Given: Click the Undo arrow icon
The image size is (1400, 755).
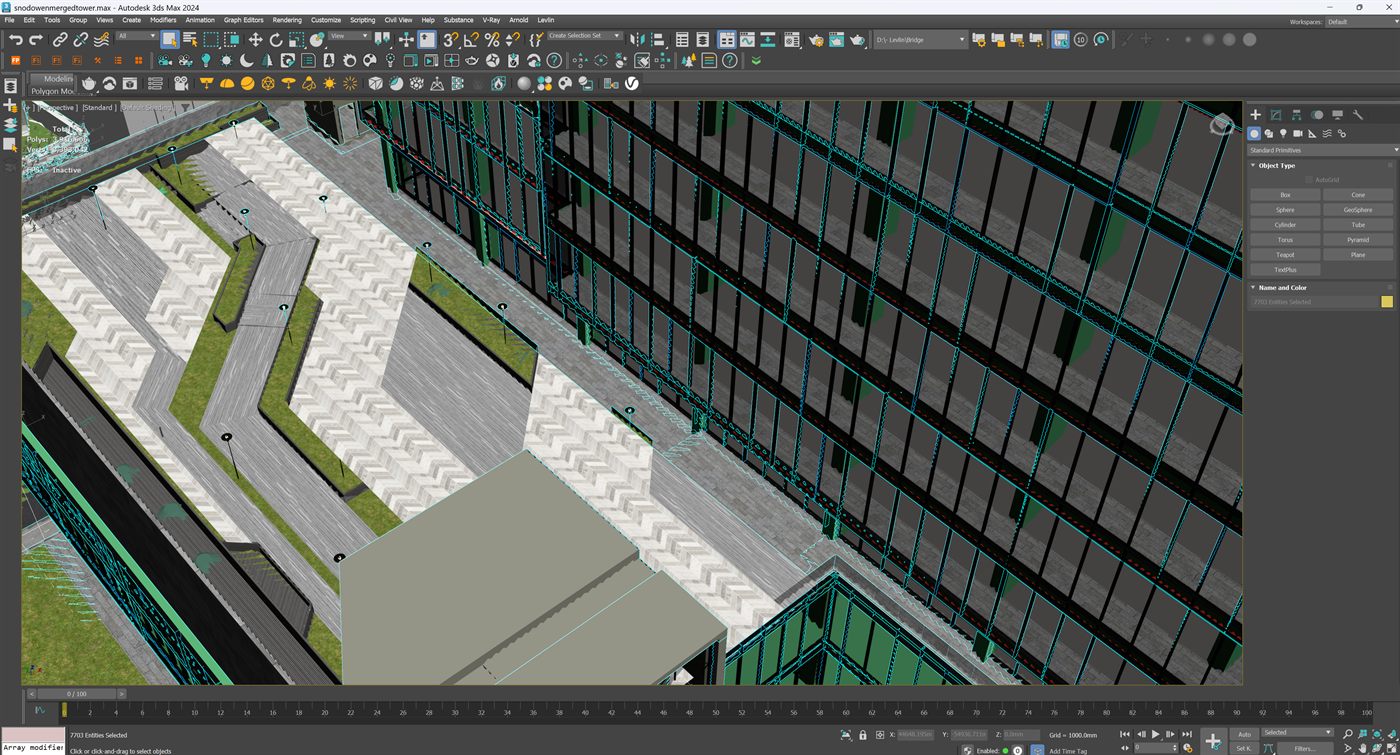Looking at the screenshot, I should 15,40.
